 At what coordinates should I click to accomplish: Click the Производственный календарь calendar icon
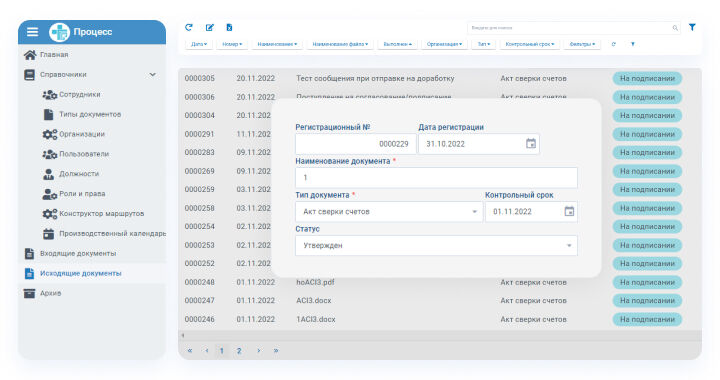49,234
